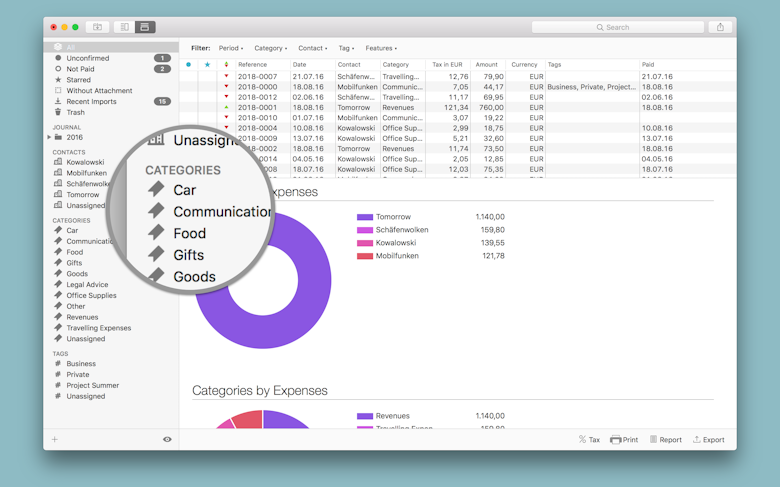The width and height of the screenshot is (780, 487).
Task: Click the Trash bin icon
Action: click(x=58, y=112)
